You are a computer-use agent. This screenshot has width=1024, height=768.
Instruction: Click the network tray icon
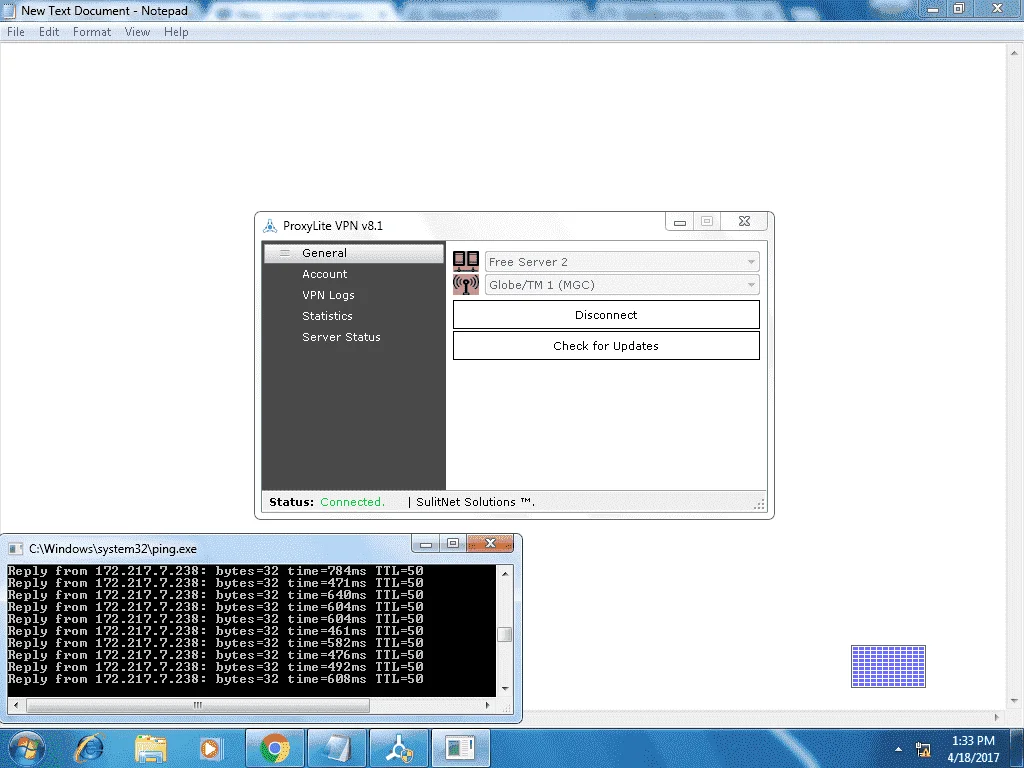[x=923, y=749]
